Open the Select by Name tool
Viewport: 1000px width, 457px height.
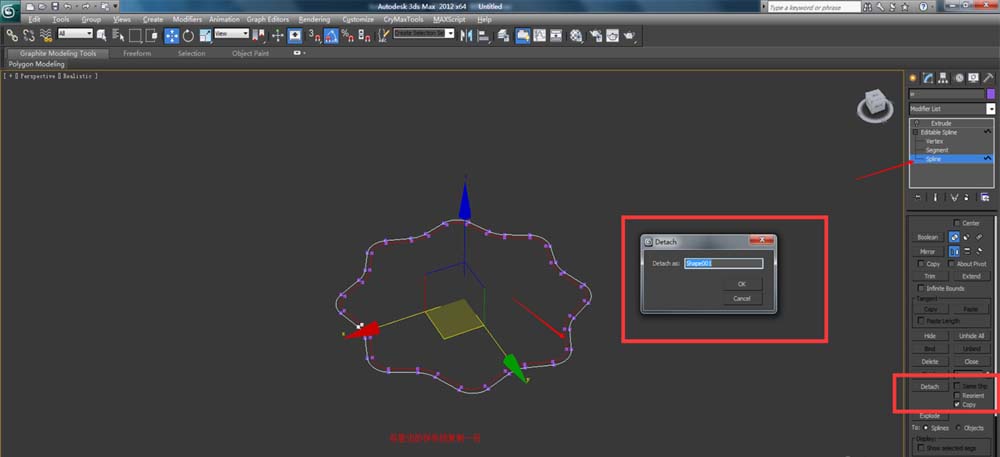click(x=119, y=36)
